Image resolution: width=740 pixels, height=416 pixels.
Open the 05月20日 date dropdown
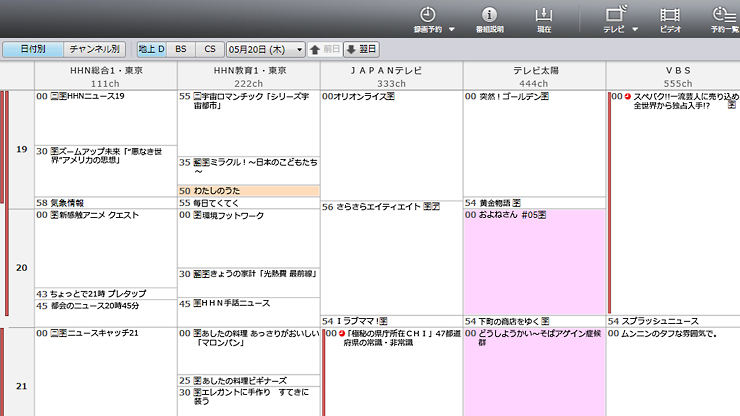coord(266,48)
